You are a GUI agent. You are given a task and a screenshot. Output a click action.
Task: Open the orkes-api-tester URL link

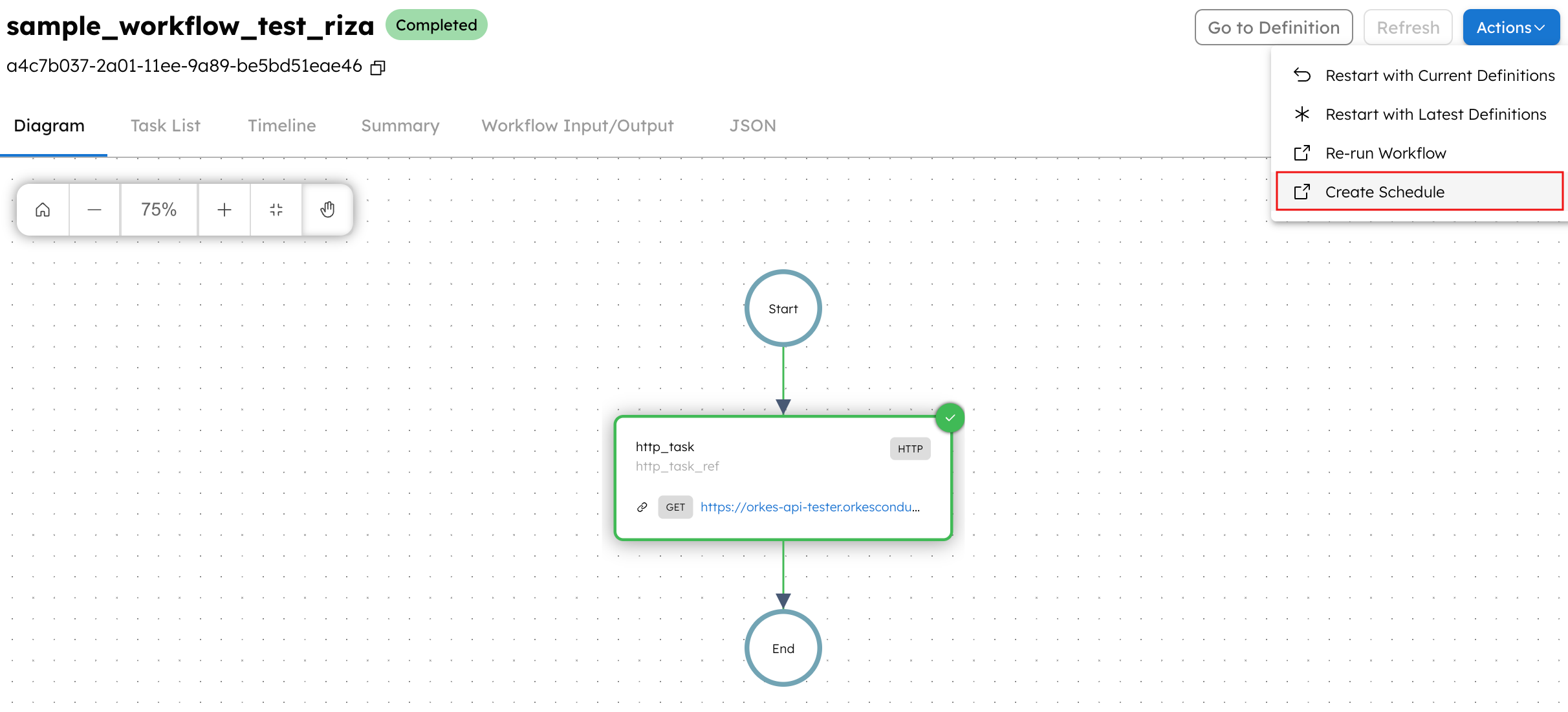(x=810, y=507)
